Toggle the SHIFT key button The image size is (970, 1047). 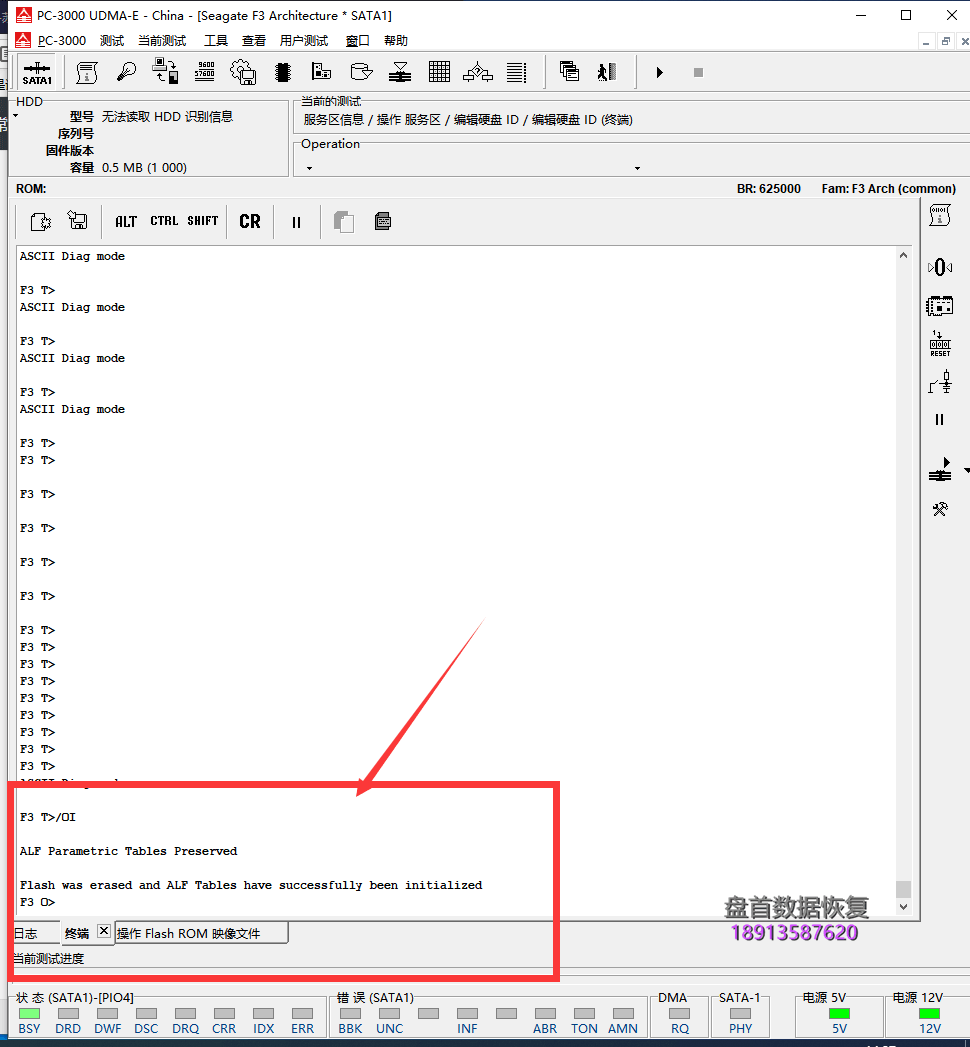click(x=203, y=221)
